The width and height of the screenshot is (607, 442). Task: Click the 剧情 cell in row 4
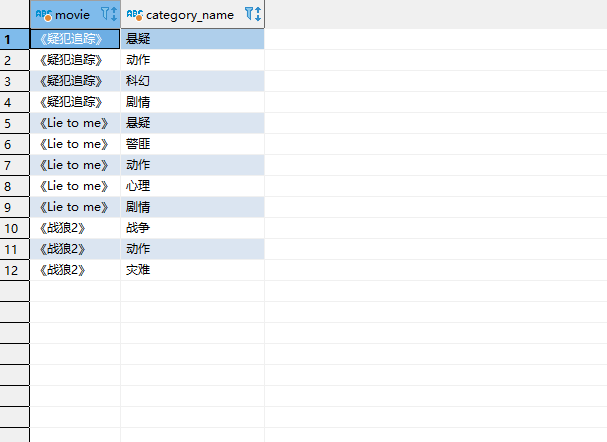192,102
